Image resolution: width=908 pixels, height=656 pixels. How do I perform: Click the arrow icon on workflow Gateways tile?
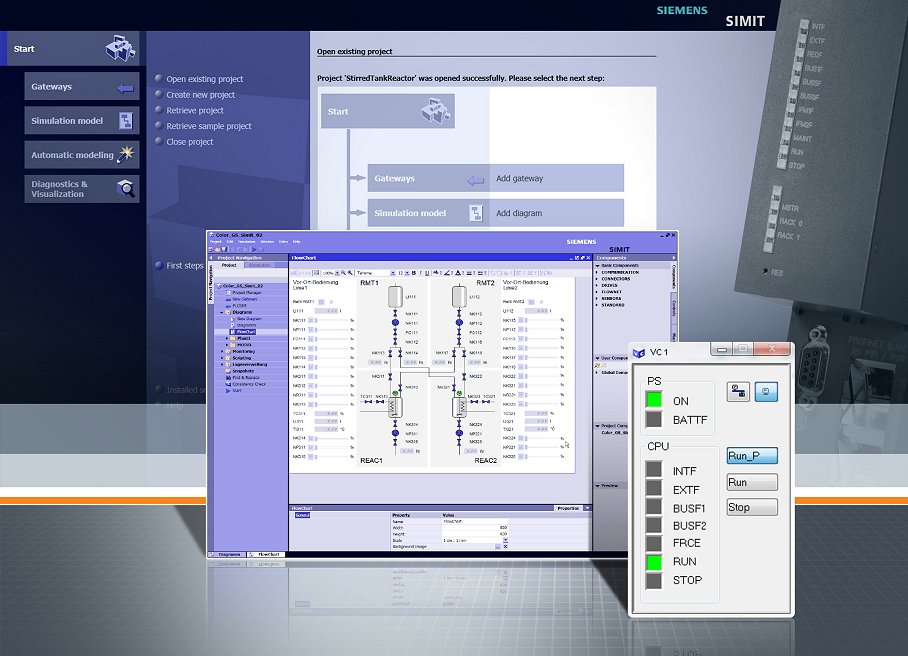tap(475, 181)
